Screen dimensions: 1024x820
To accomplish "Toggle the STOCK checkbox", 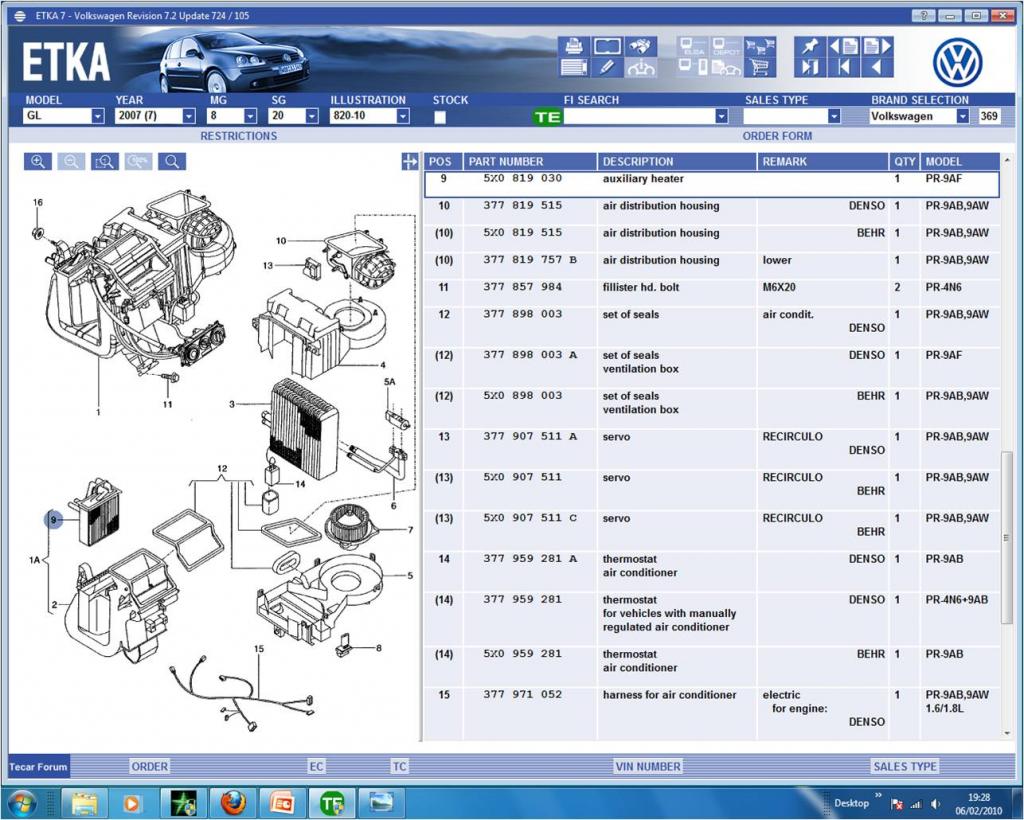I will (440, 117).
